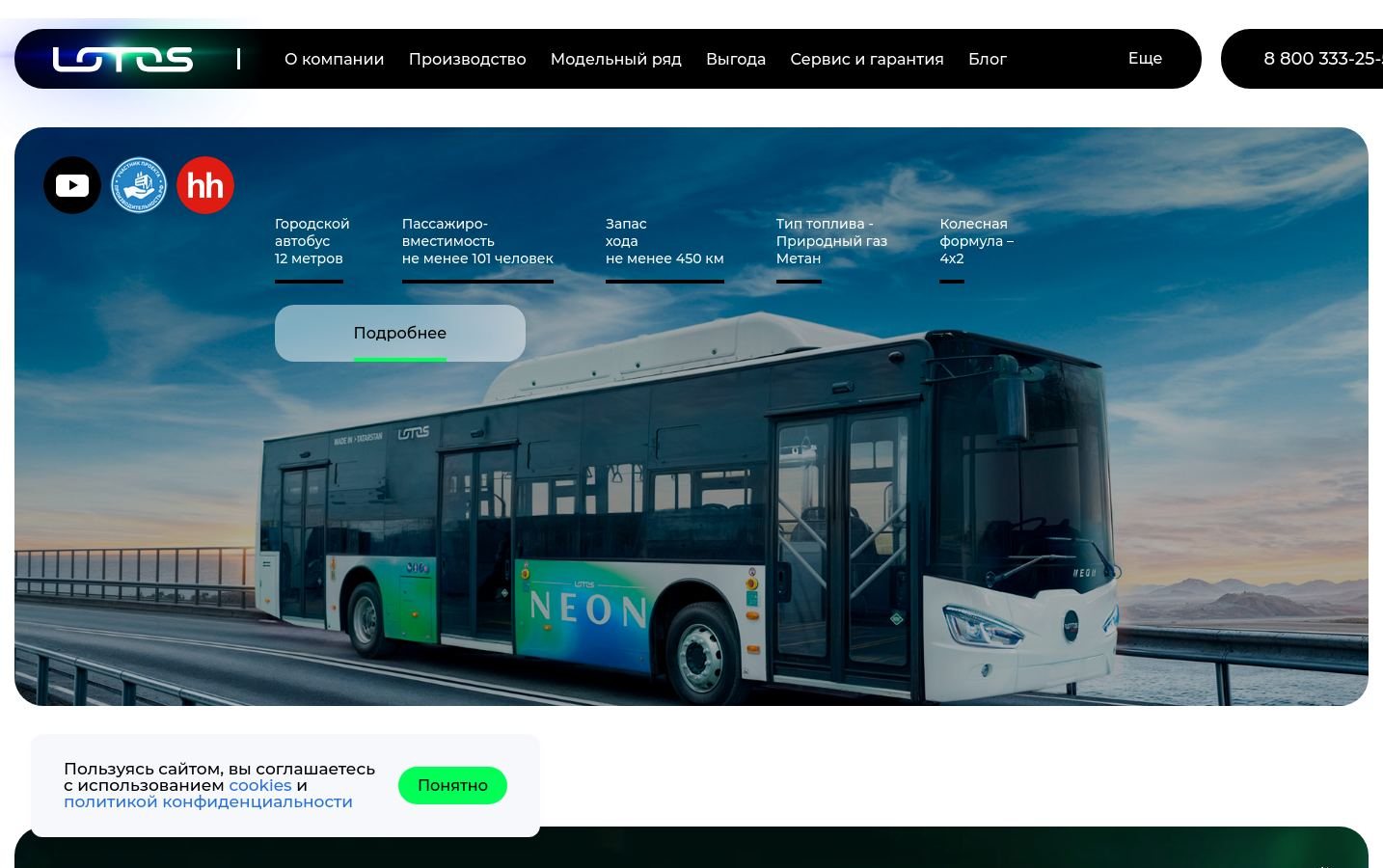Open the Производство menu item
The image size is (1383, 868).
click(467, 59)
